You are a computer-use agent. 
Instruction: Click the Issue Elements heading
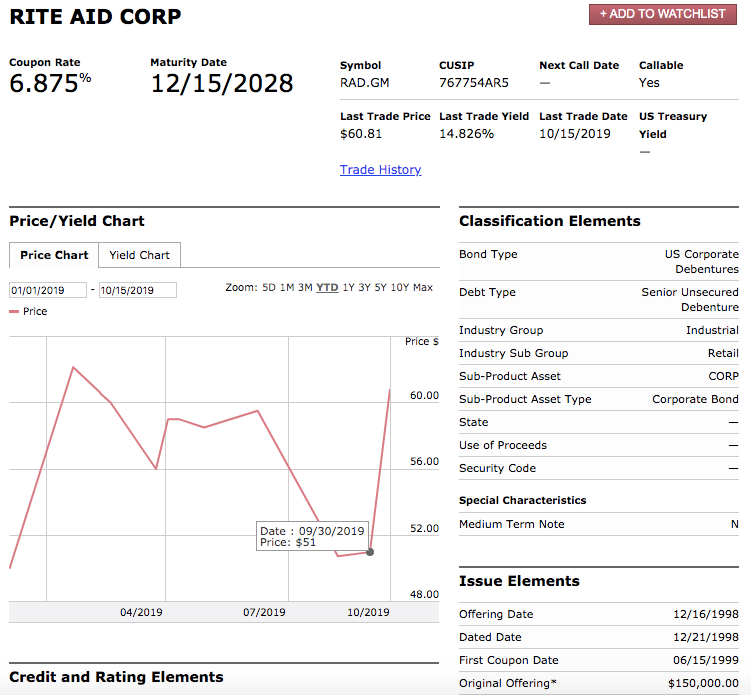pyautogui.click(x=519, y=581)
